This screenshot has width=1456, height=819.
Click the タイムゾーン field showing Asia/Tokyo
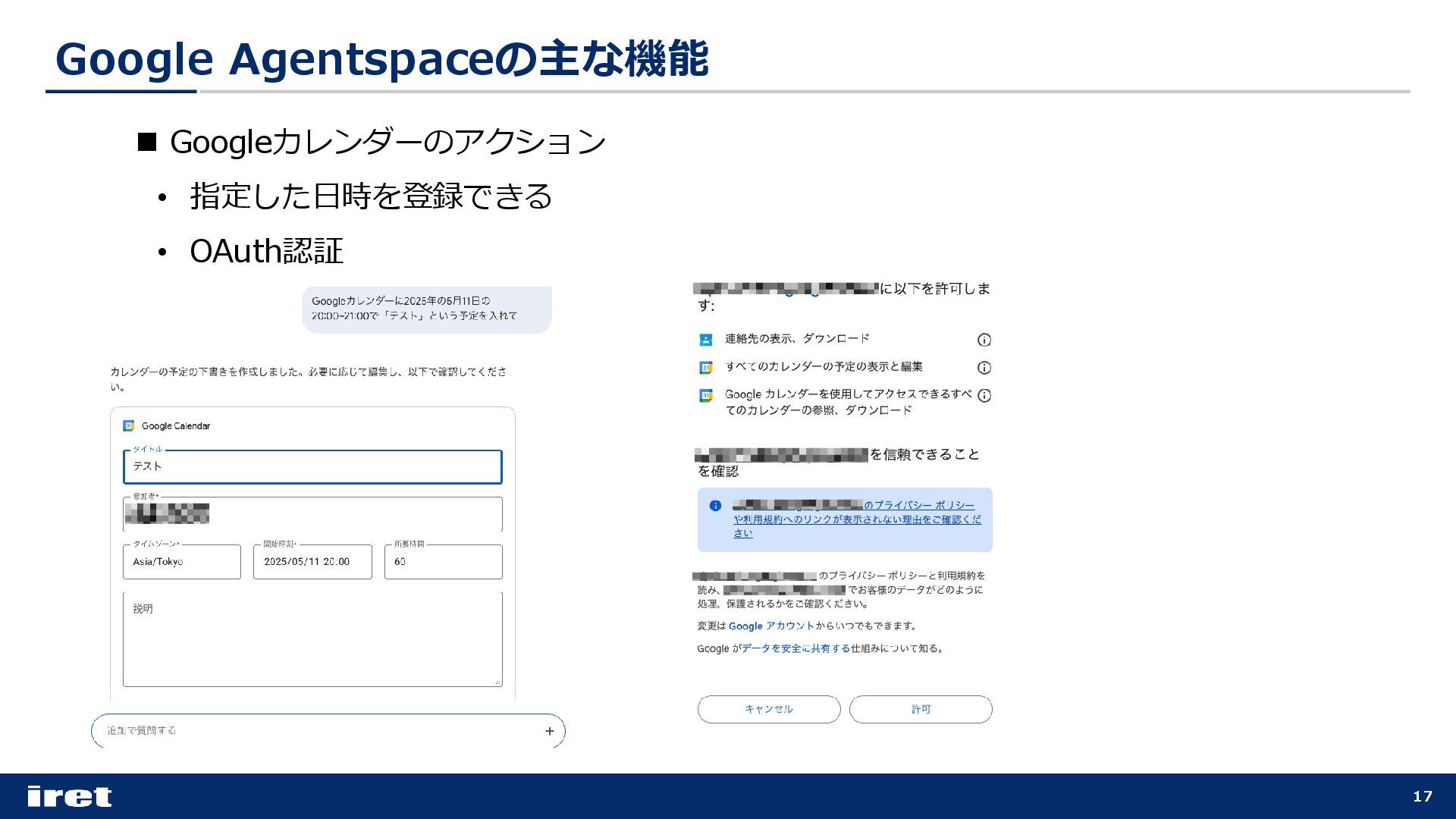(x=182, y=562)
